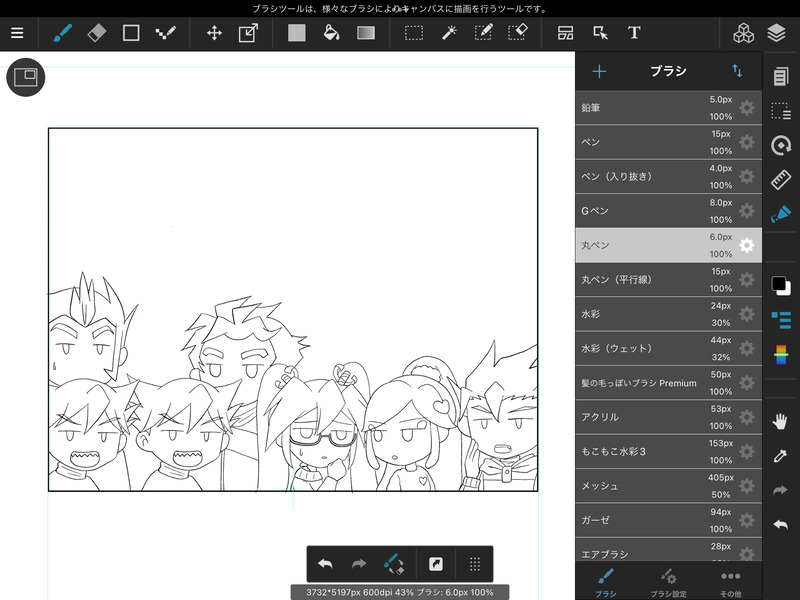Select the Eraser tool
The image size is (800, 600).
[96, 33]
